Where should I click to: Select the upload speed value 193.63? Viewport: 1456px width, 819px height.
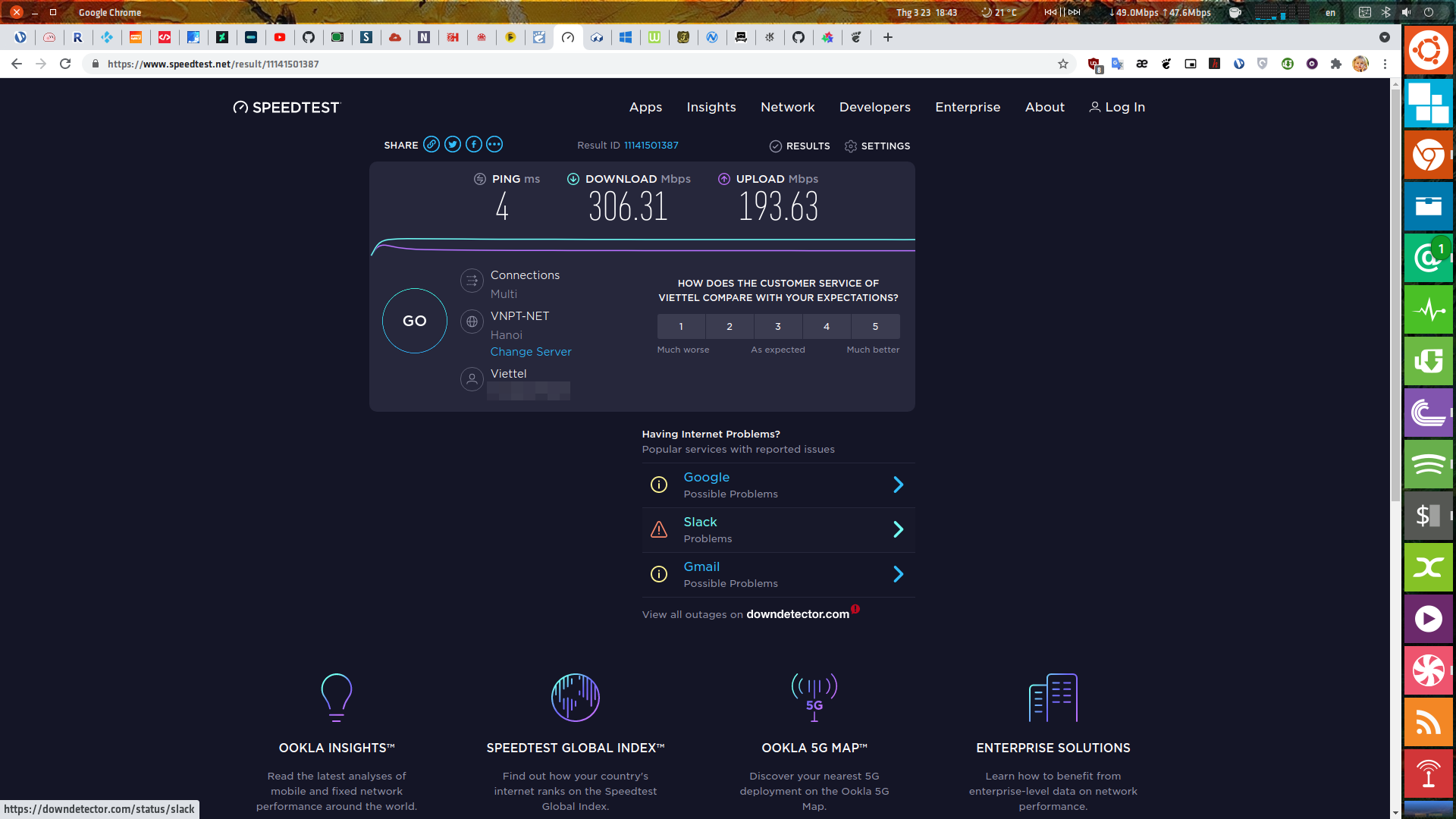779,207
